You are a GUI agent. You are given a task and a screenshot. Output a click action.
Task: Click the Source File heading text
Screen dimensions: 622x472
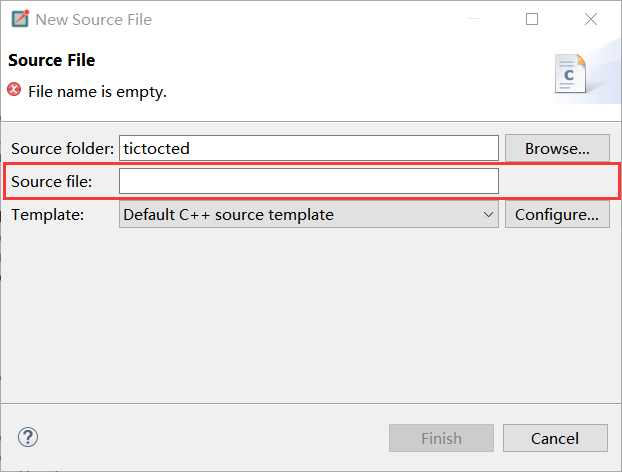pyautogui.click(x=52, y=60)
